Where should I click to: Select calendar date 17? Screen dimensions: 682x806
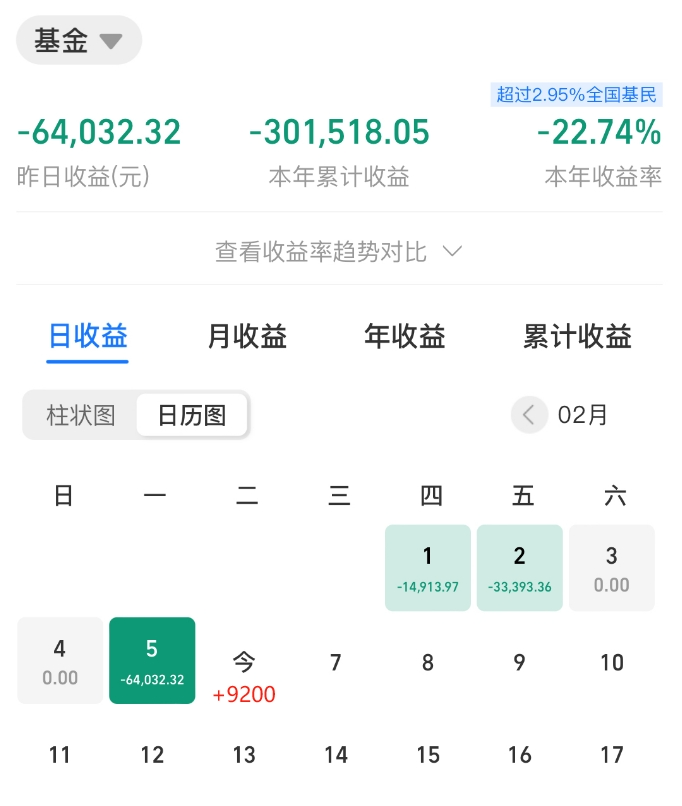coord(612,755)
